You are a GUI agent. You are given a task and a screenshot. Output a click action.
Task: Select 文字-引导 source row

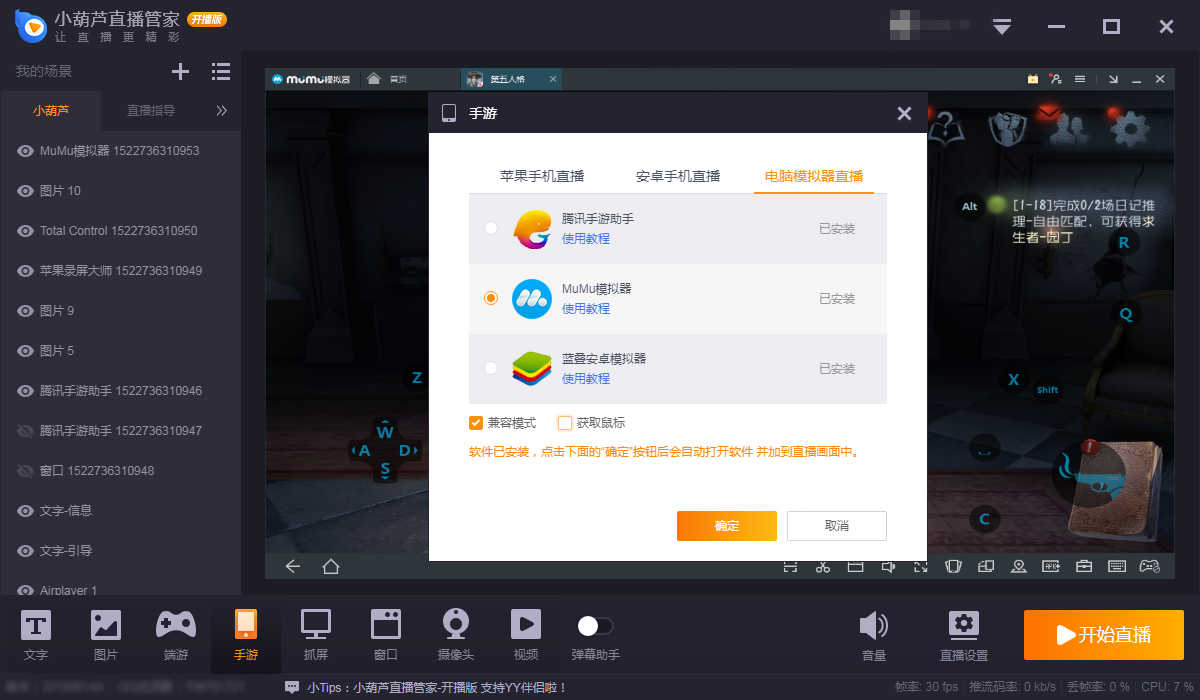click(x=120, y=551)
